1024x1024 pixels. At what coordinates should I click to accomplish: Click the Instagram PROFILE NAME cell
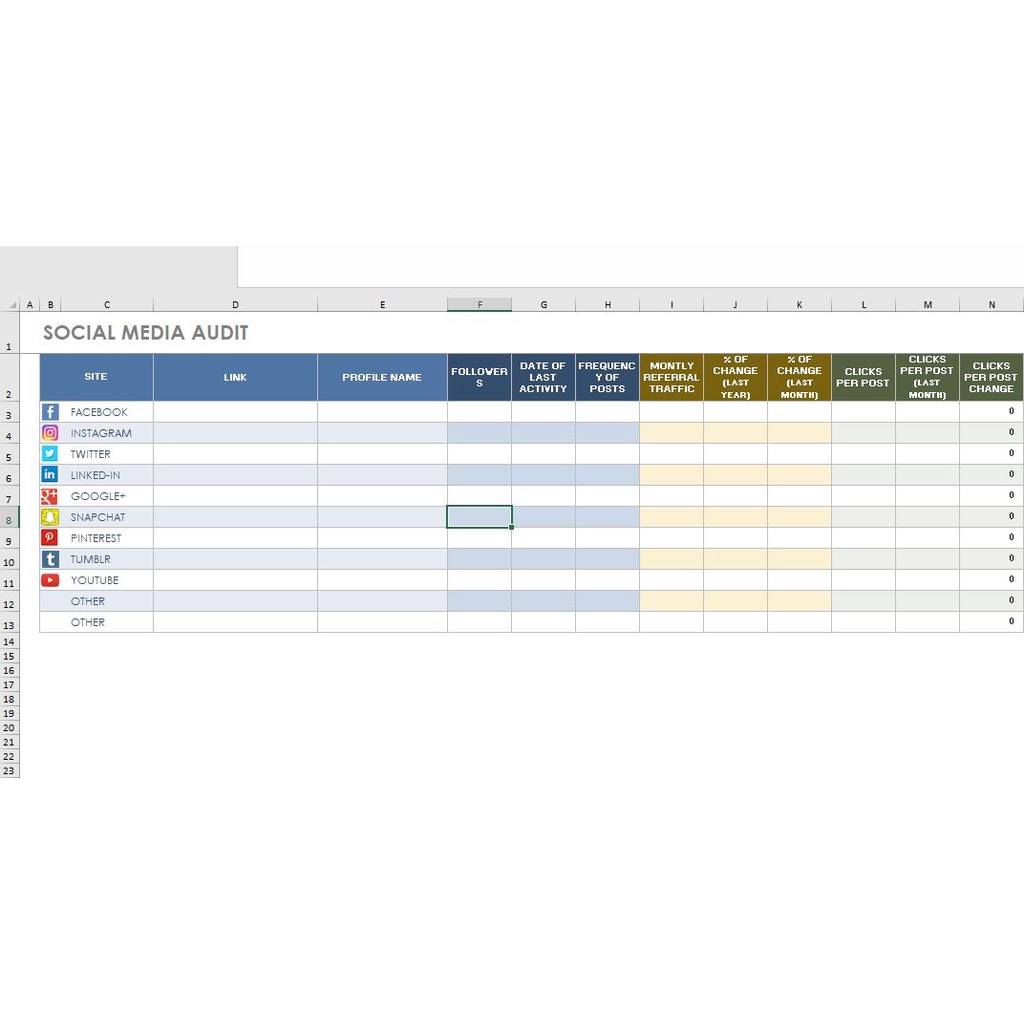click(x=382, y=433)
